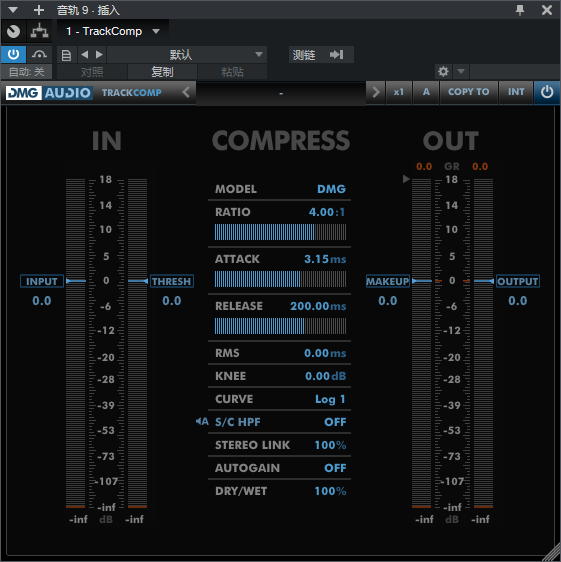Click the INPUT fader label
The image size is (561, 562).
coord(42,281)
